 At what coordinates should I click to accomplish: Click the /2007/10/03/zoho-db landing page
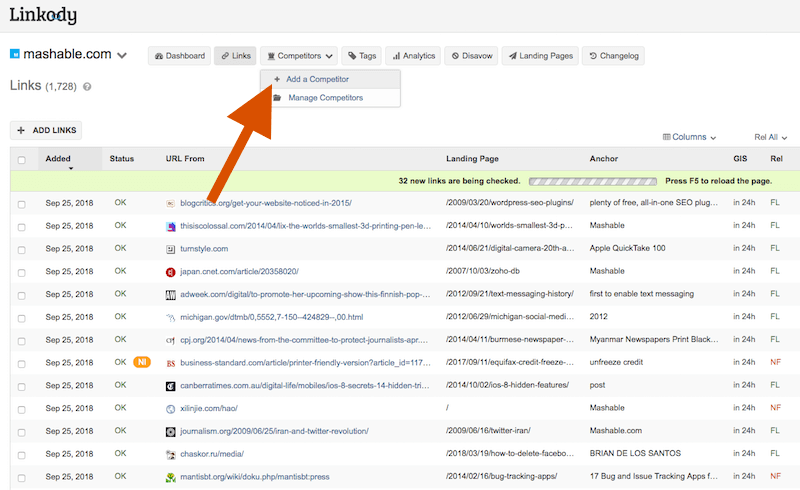click(x=483, y=271)
